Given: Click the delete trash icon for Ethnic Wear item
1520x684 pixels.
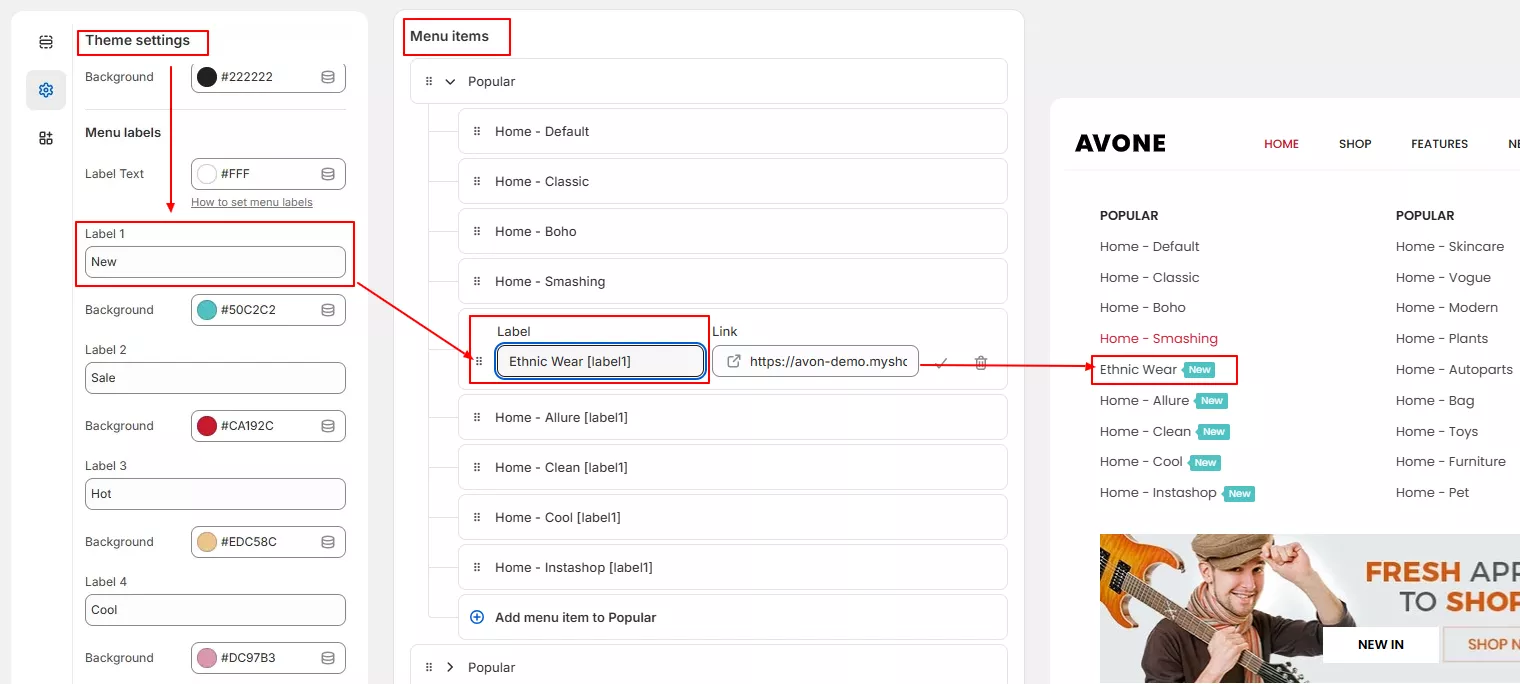Looking at the screenshot, I should coord(981,362).
